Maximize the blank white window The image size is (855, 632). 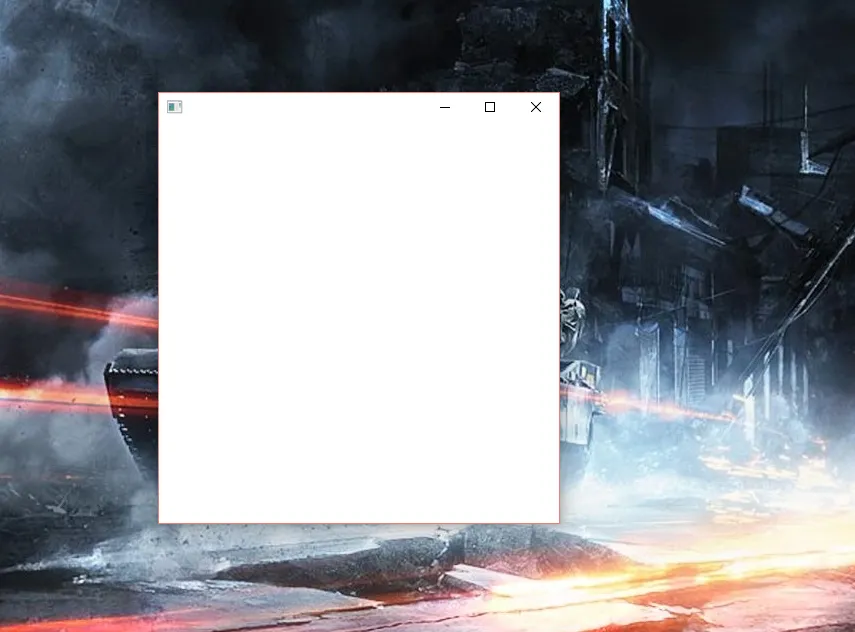point(490,107)
